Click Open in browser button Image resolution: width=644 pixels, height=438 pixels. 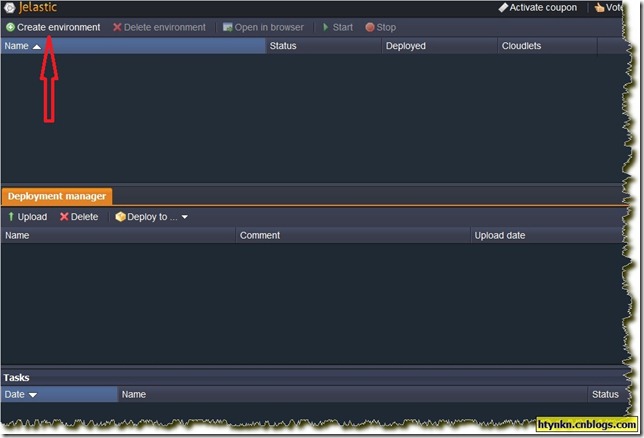(x=263, y=27)
